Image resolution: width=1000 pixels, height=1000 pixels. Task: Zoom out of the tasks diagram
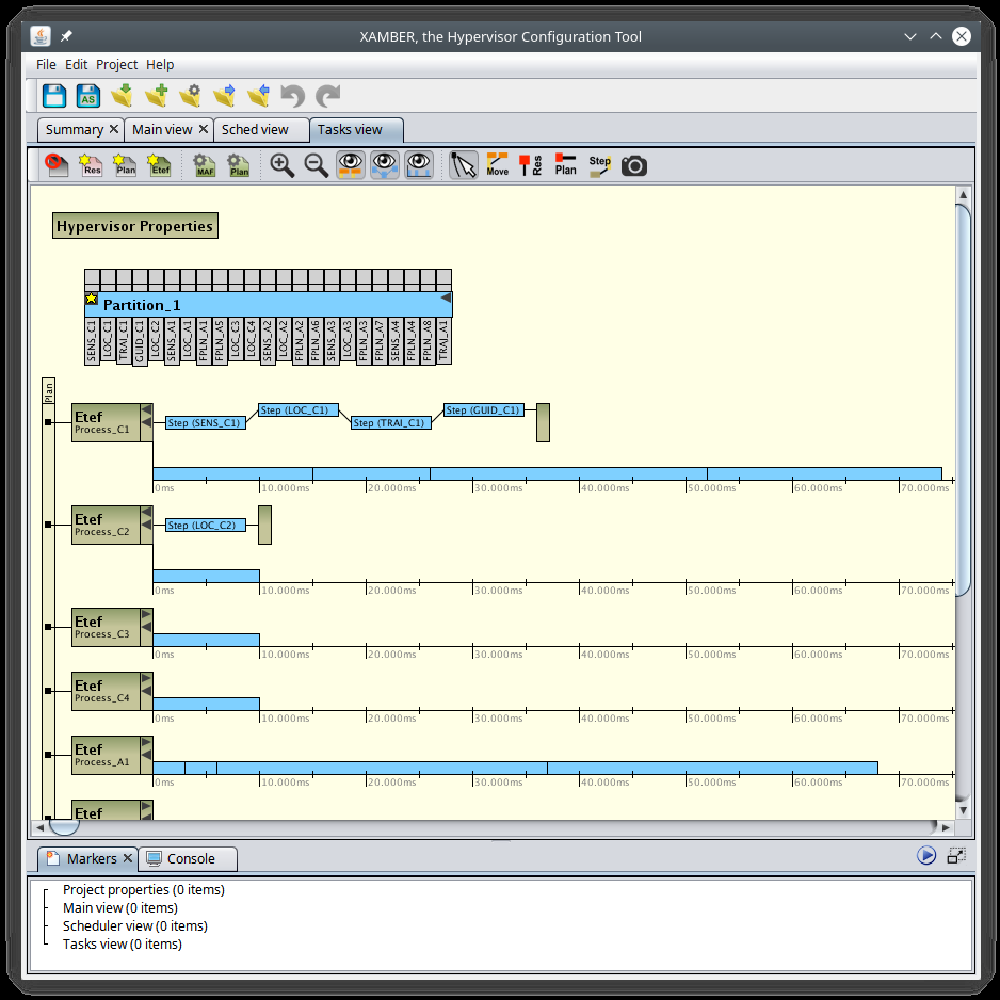coord(316,165)
